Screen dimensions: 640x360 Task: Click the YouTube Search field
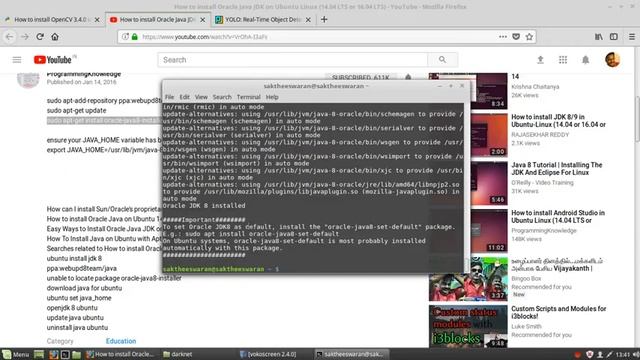tap(293, 60)
